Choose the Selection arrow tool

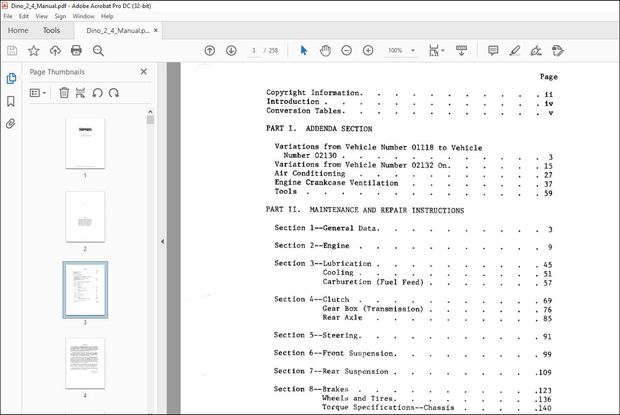click(x=304, y=51)
